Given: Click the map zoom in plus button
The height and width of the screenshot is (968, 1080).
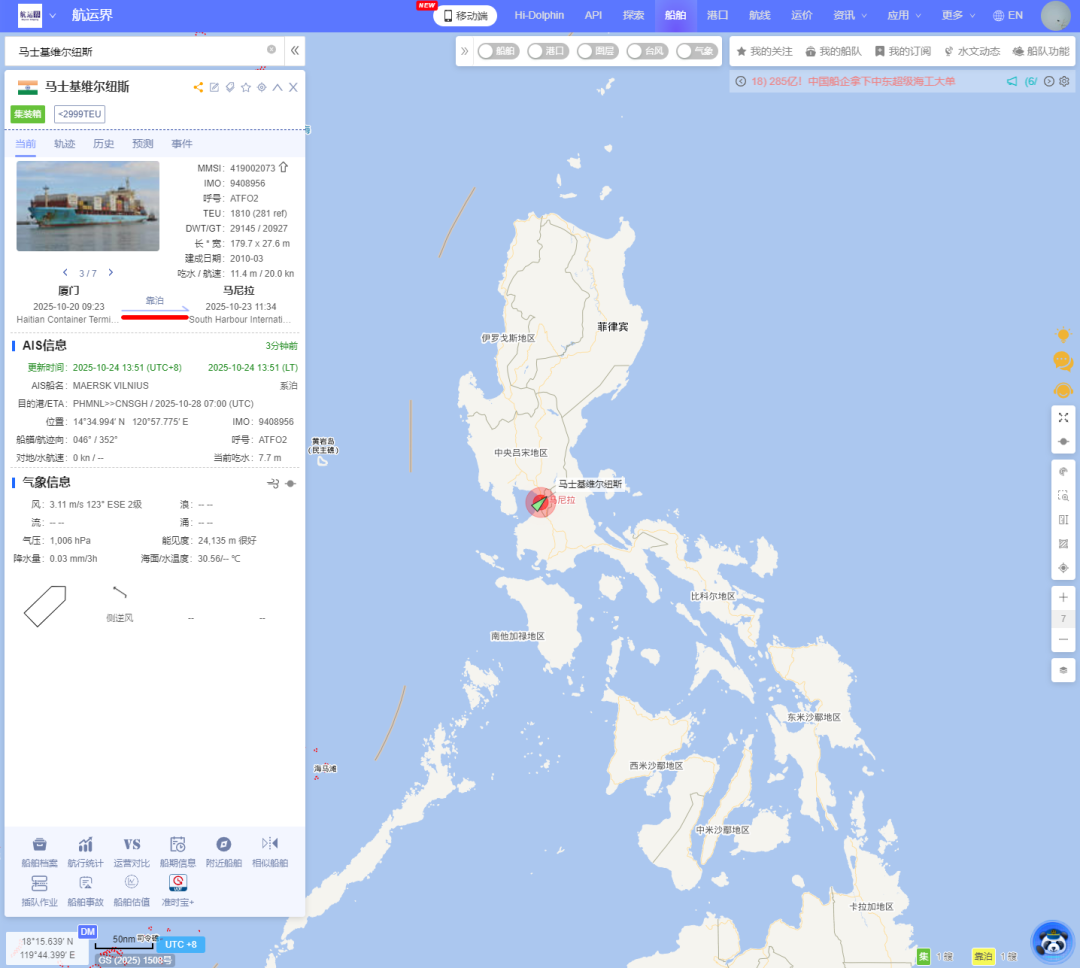Looking at the screenshot, I should [x=1063, y=597].
